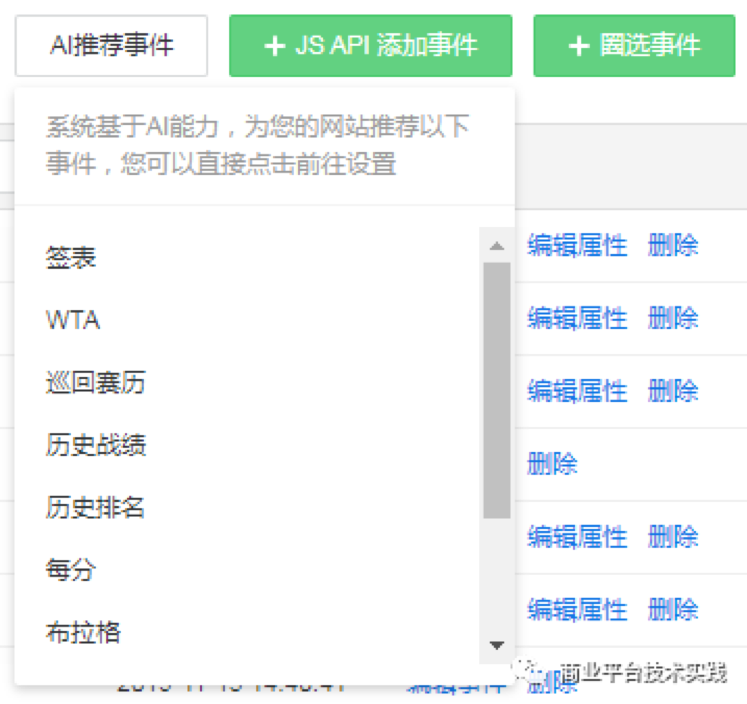This screenshot has height=704, width=747.
Task: Click 编辑属性 in the third table row
Action: [577, 391]
